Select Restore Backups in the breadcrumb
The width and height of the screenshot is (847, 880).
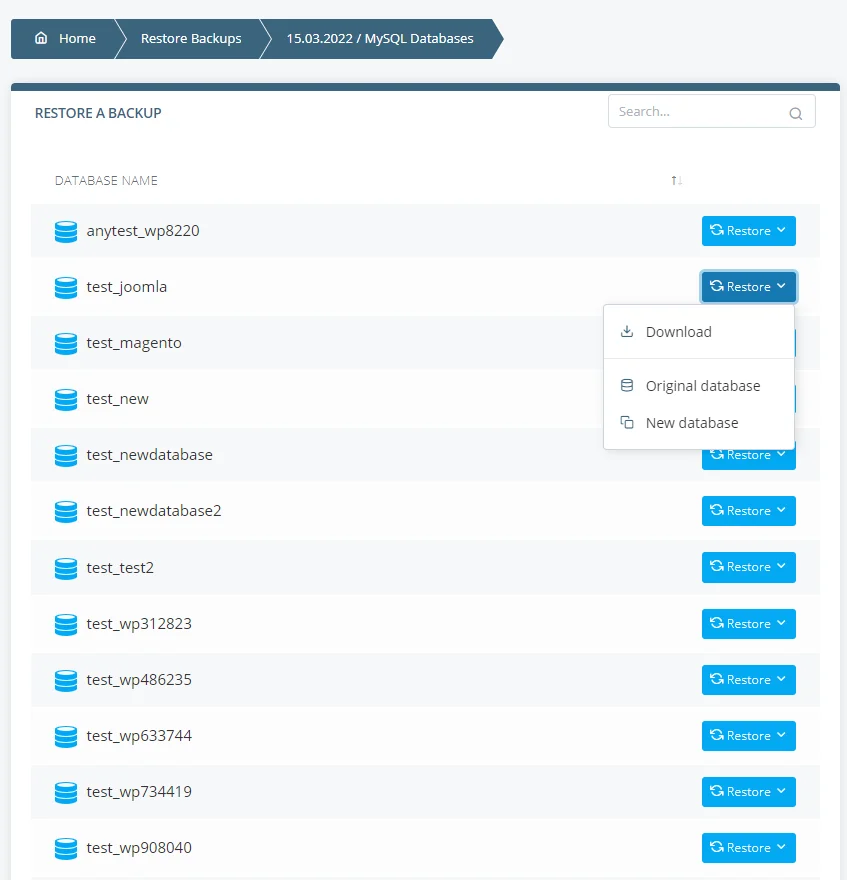190,38
